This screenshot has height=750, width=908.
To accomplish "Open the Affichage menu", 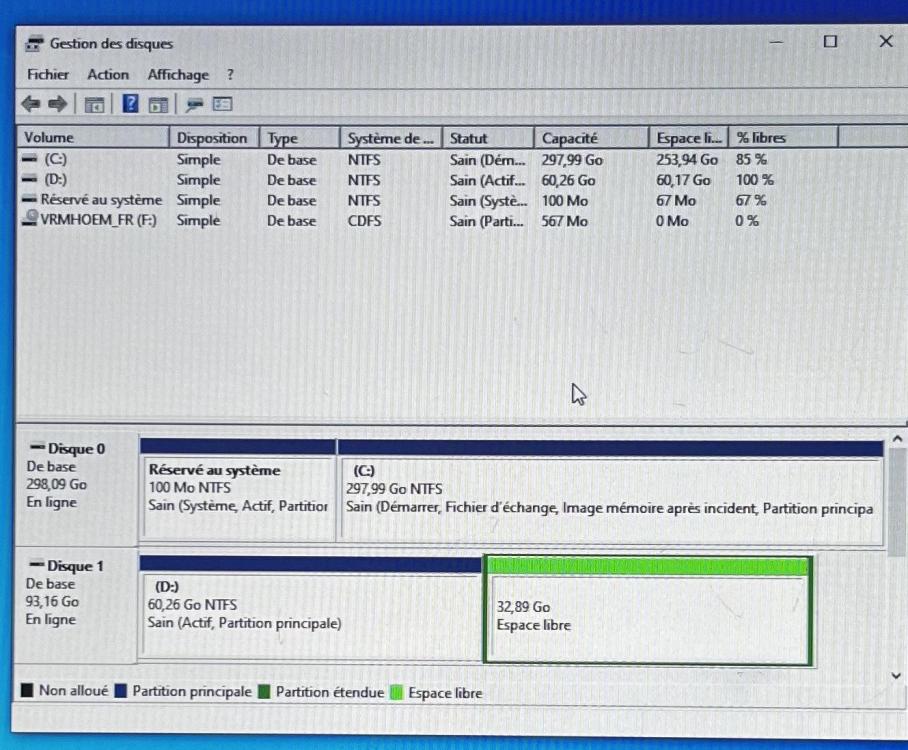I will 178,75.
